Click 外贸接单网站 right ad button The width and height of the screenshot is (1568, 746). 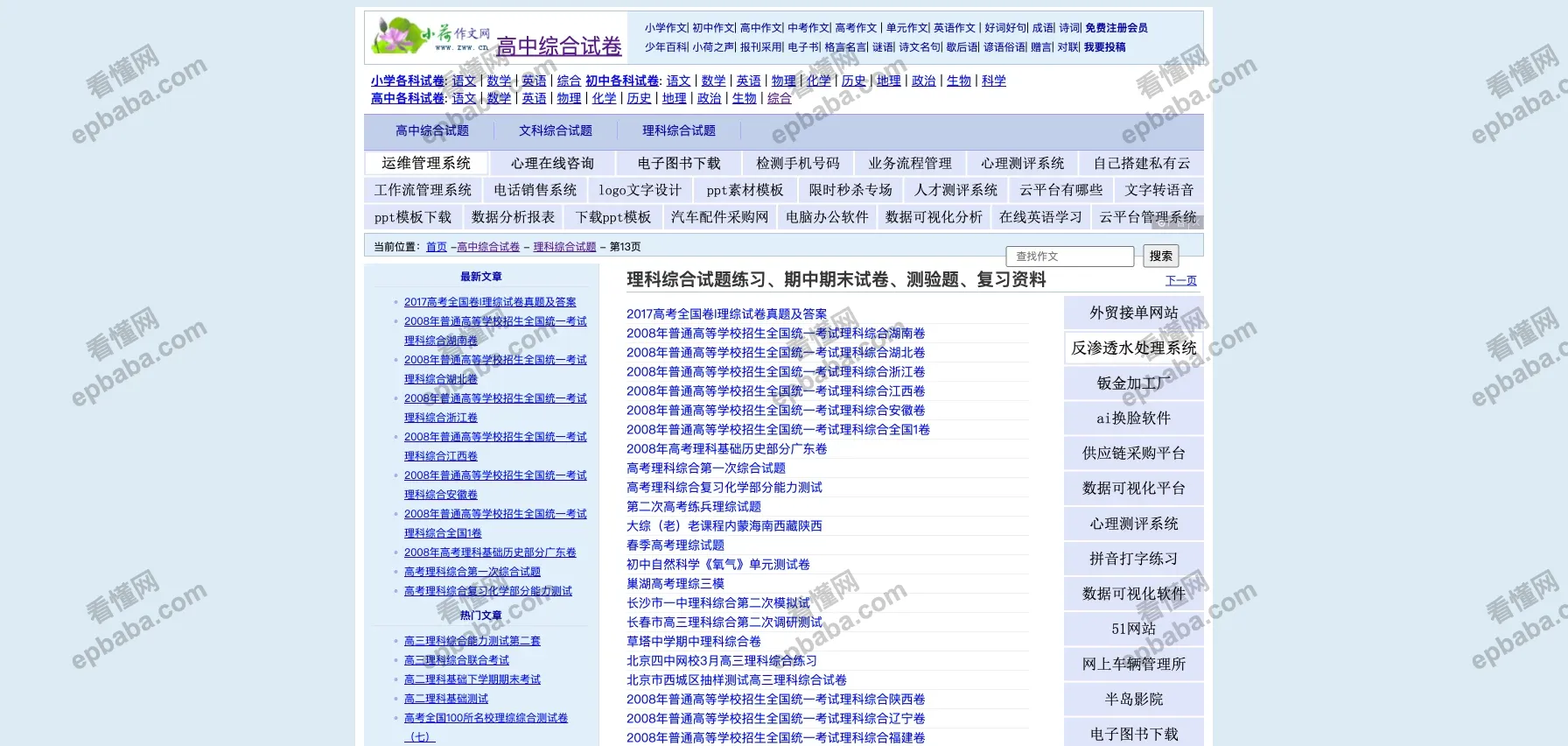click(x=1134, y=313)
